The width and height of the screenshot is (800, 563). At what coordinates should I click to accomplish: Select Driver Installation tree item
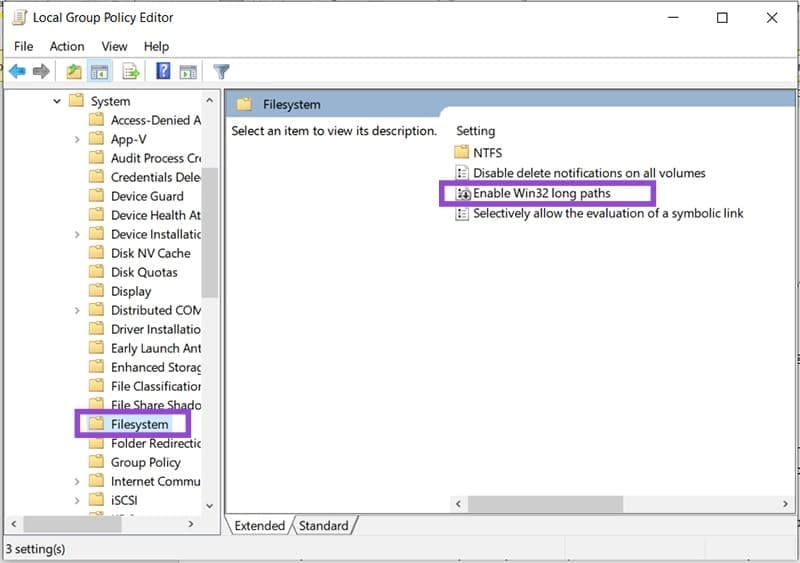(x=156, y=329)
